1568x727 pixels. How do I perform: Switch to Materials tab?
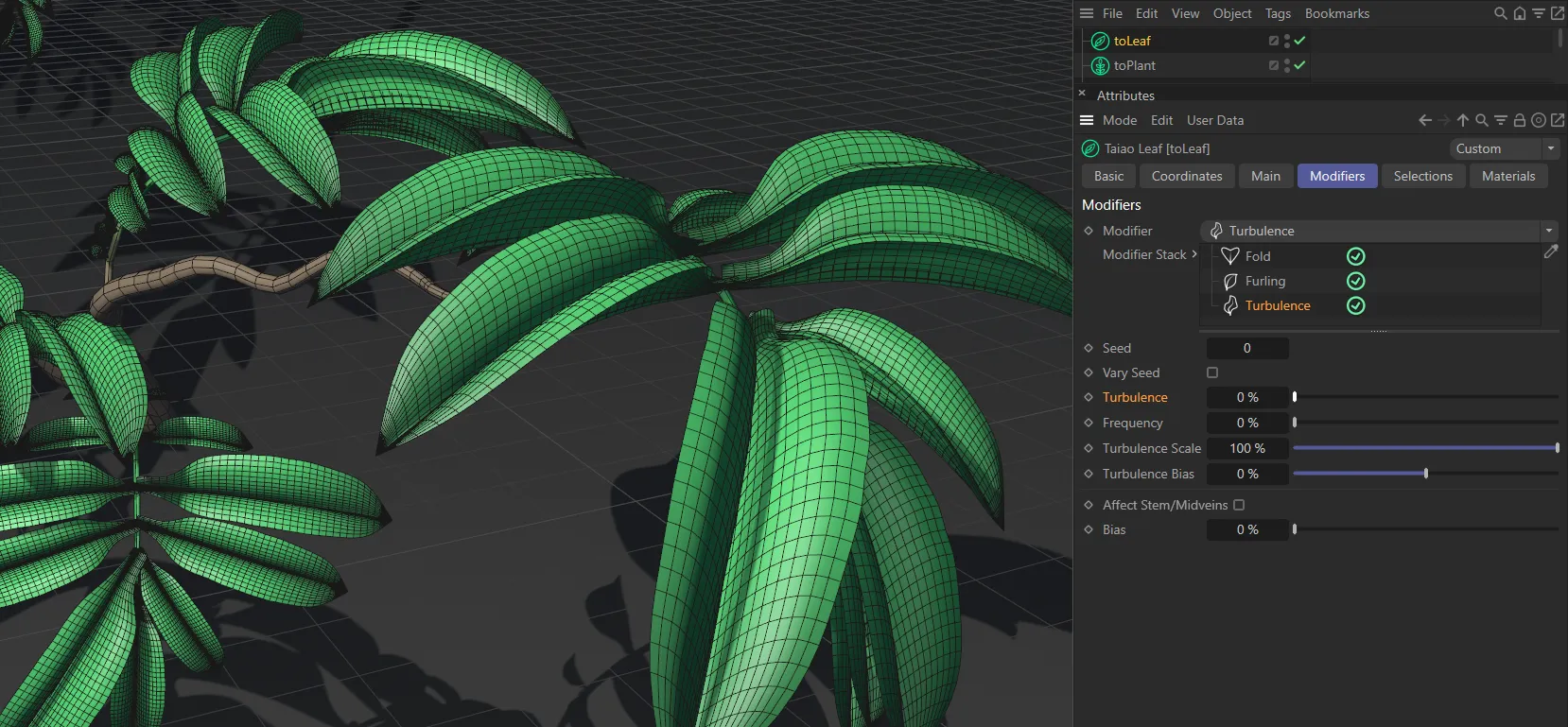pyautogui.click(x=1508, y=176)
